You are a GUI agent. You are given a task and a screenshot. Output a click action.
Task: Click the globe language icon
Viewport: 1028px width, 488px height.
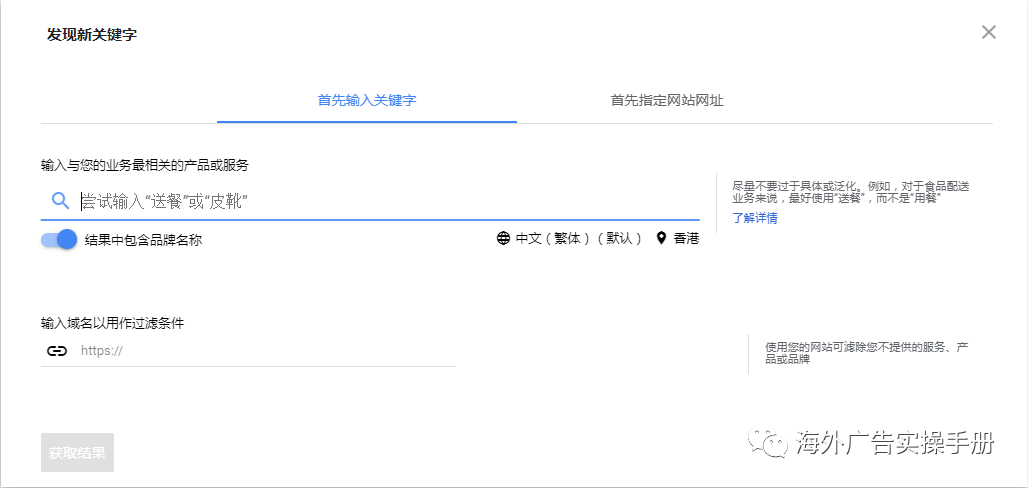point(503,238)
